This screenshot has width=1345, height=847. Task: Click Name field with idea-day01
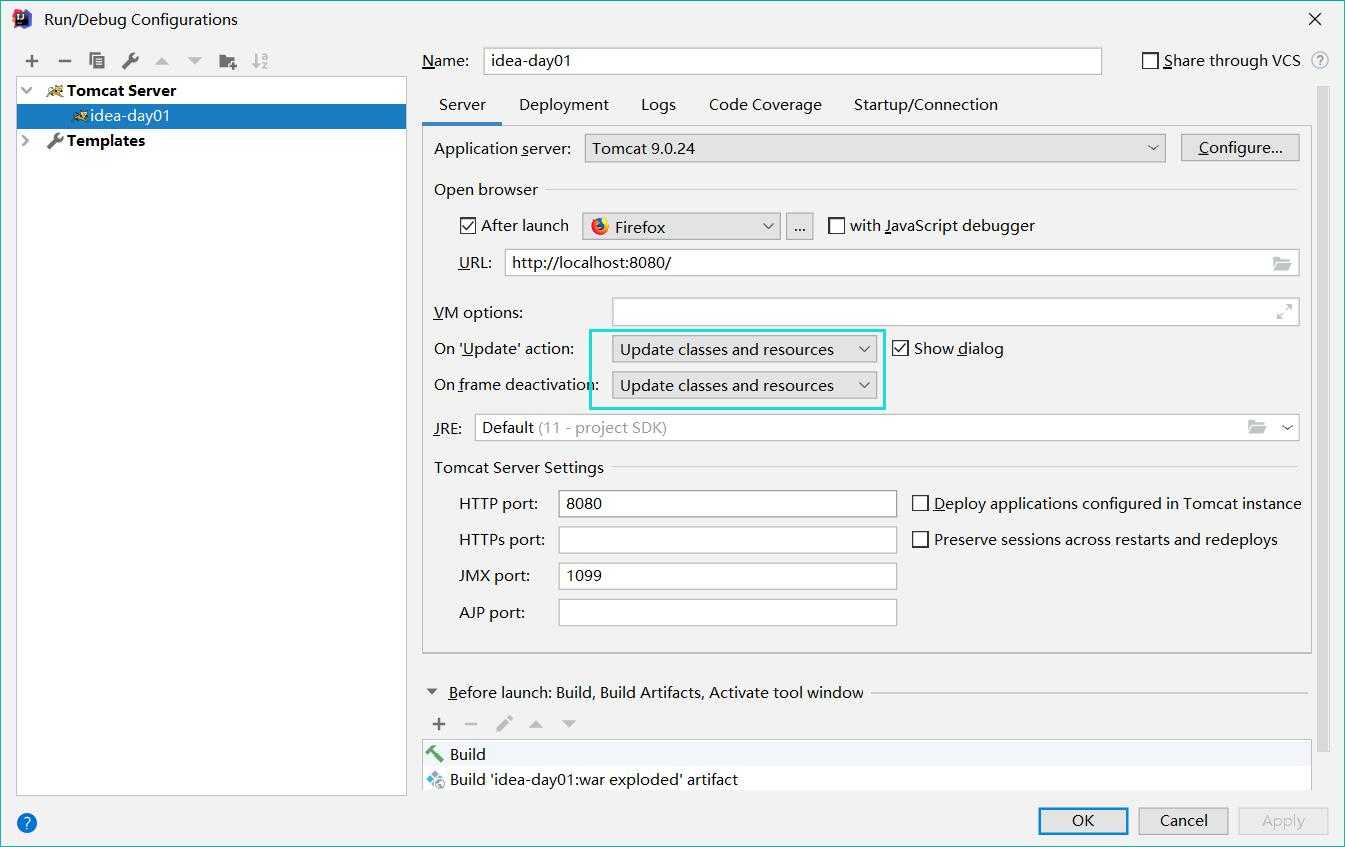tap(793, 61)
